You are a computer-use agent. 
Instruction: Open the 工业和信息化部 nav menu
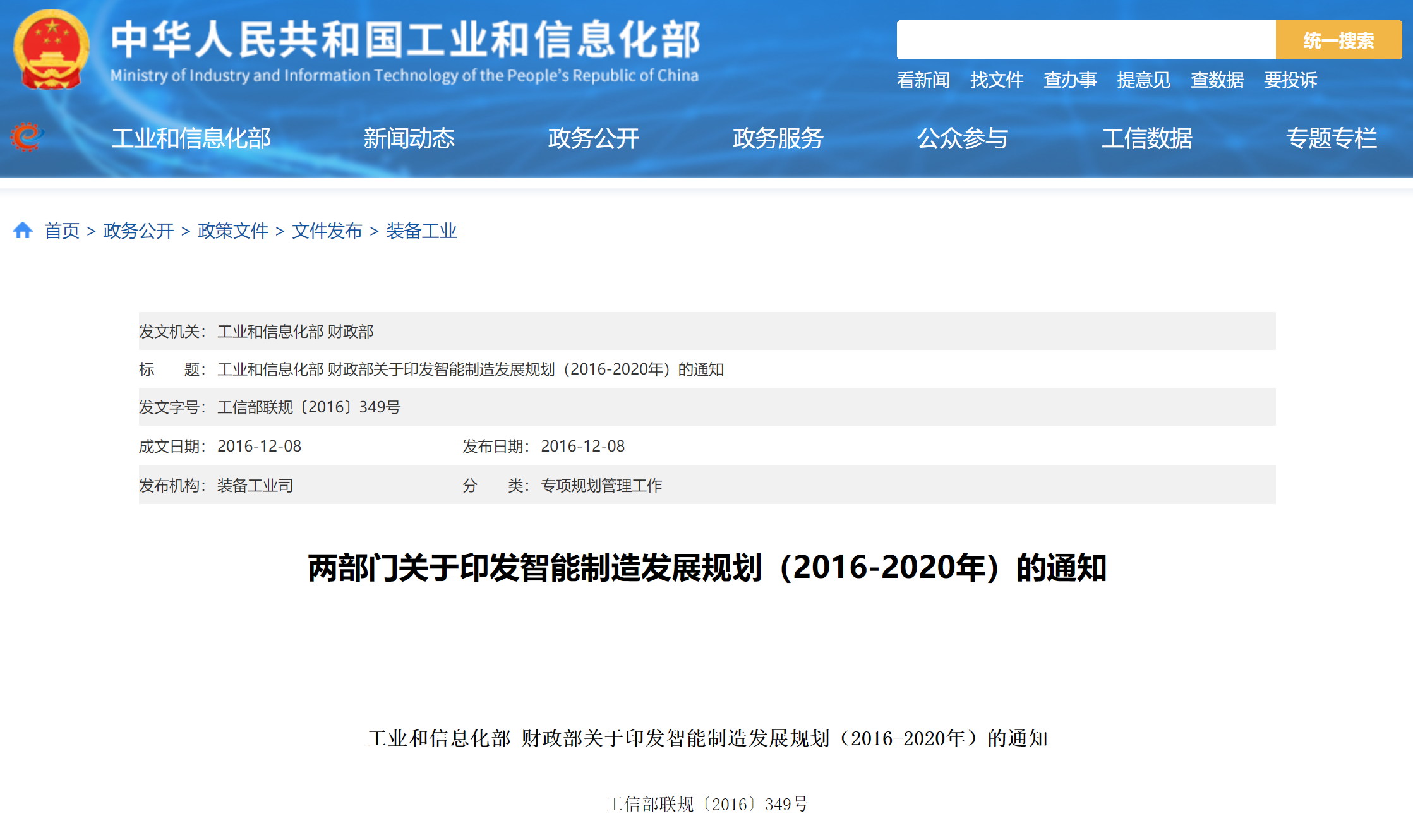click(x=191, y=138)
